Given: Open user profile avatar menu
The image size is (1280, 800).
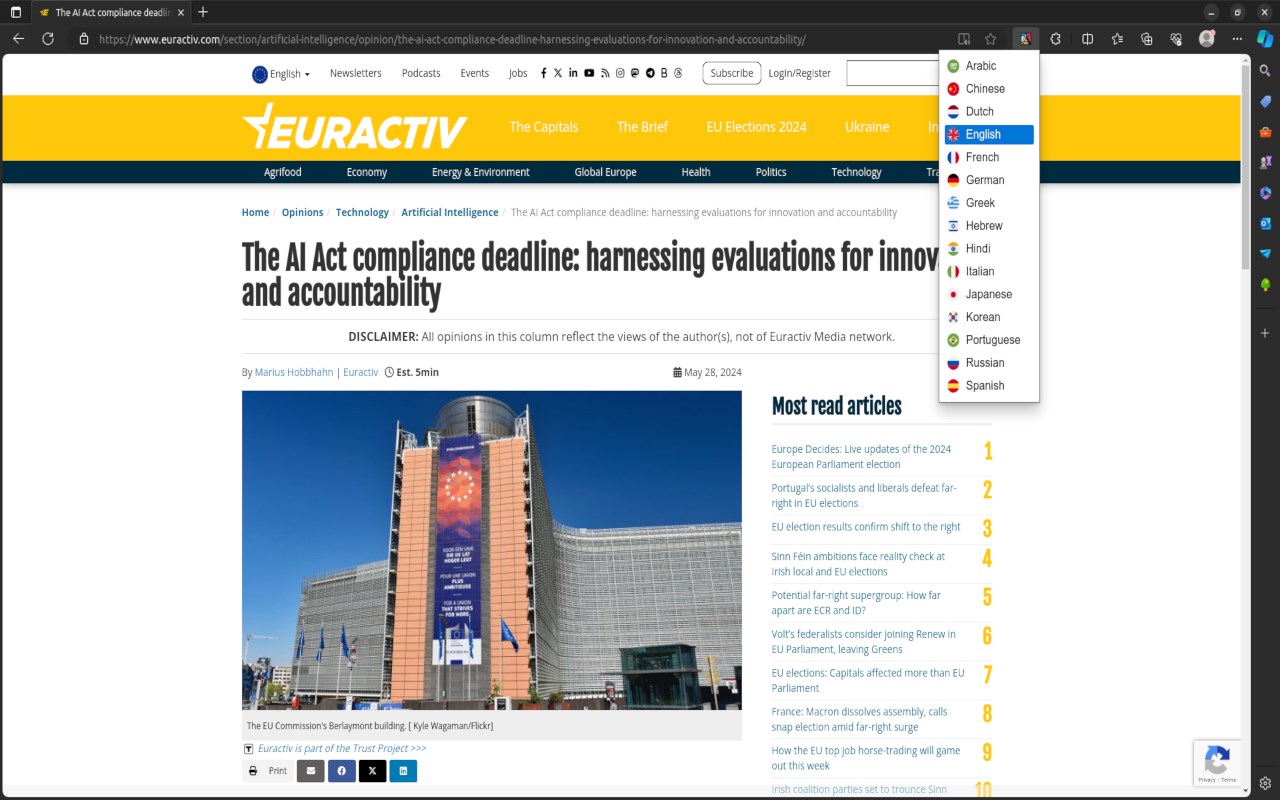Looking at the screenshot, I should point(1207,39).
